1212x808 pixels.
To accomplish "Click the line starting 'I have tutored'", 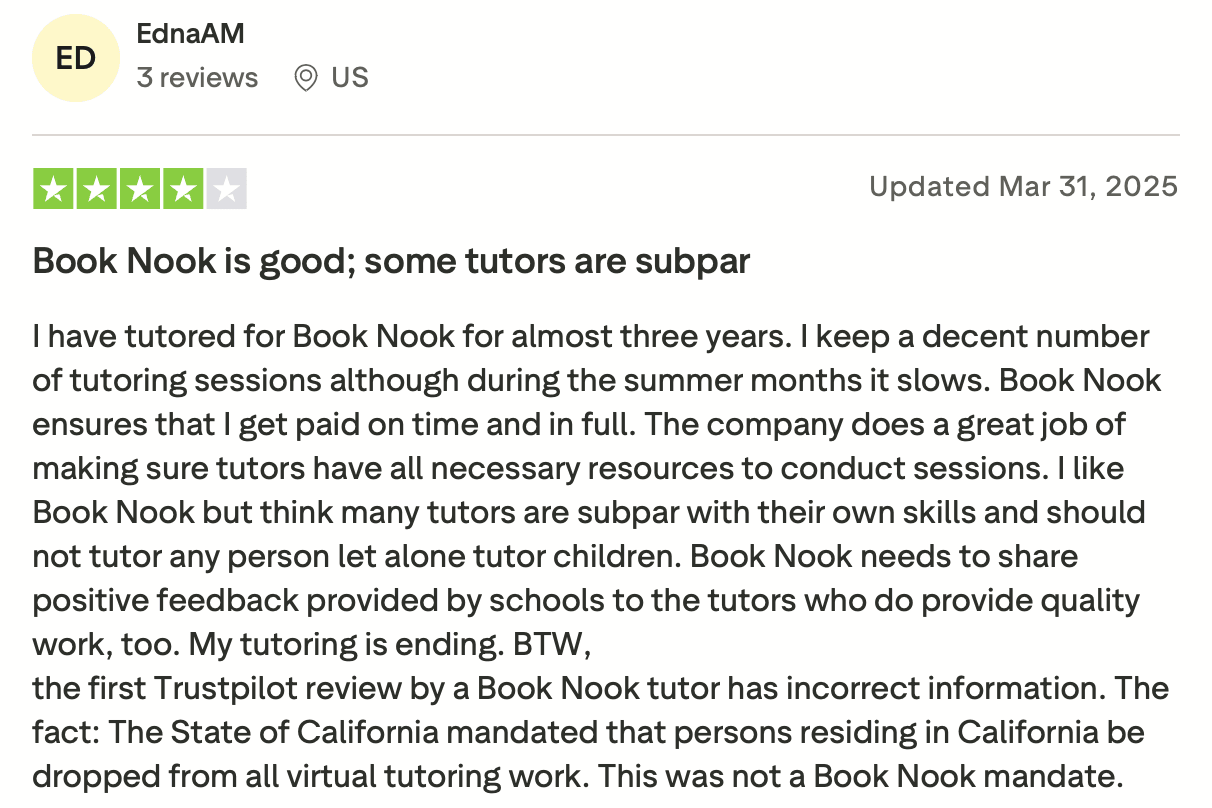I will pos(591,336).
